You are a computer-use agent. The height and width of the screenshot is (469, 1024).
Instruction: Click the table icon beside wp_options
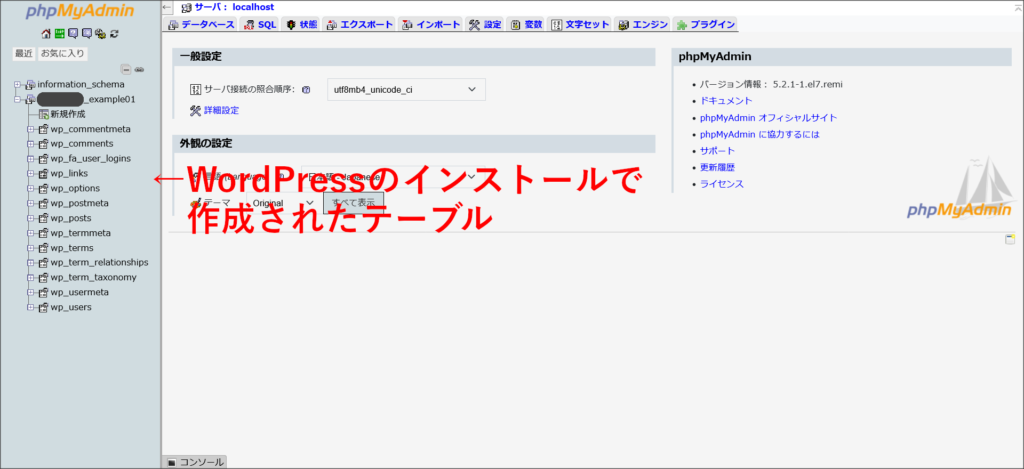click(x=44, y=189)
